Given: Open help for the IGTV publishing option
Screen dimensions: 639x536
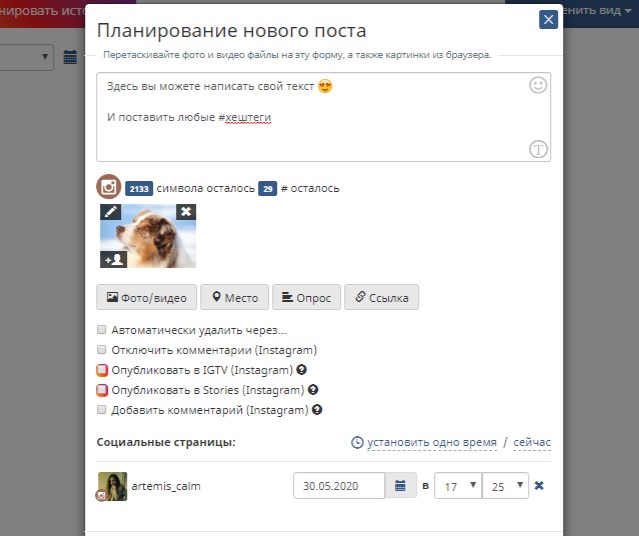Looking at the screenshot, I should click(301, 370).
